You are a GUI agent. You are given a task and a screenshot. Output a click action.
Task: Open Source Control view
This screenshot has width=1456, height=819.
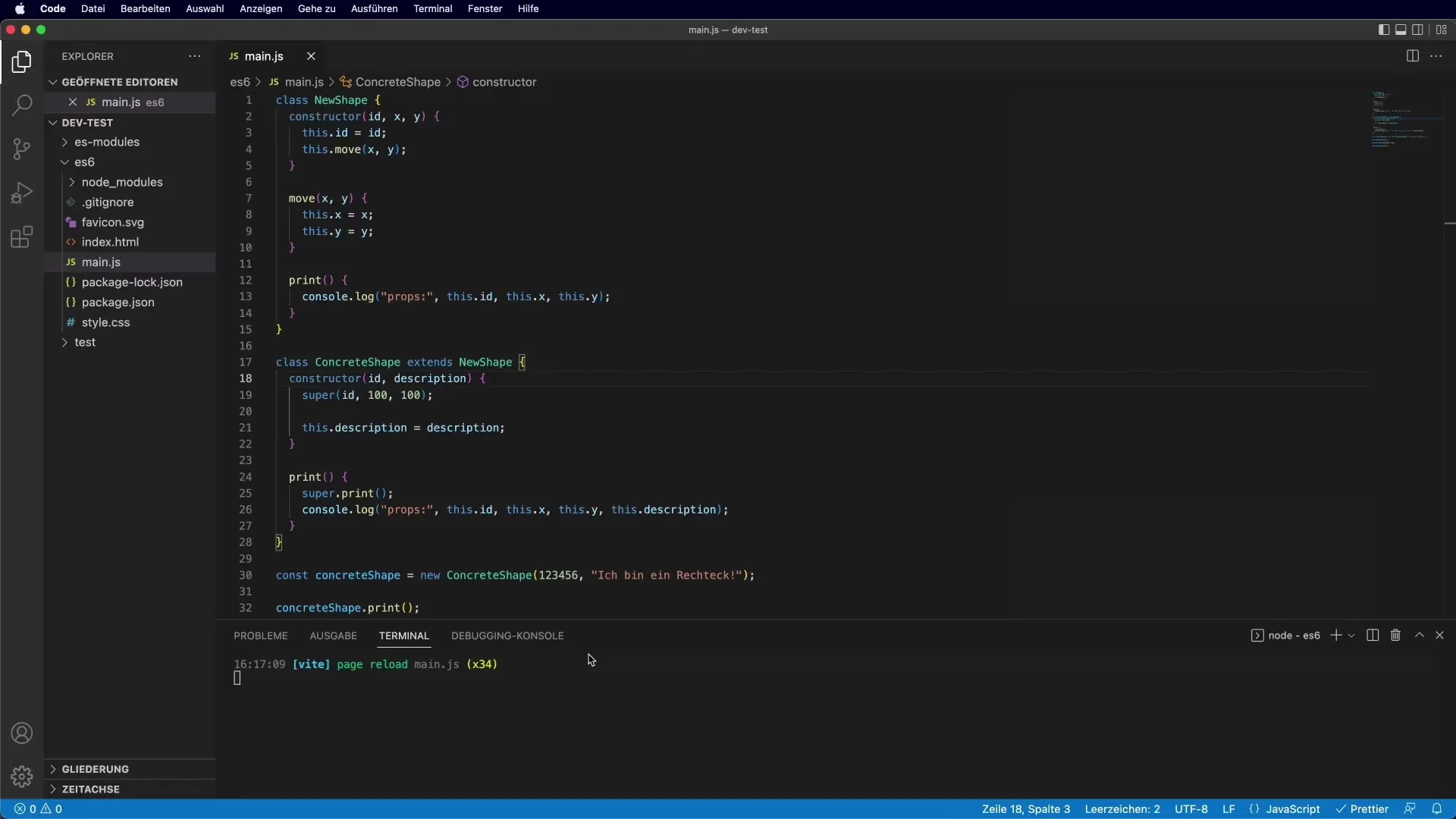pos(22,149)
